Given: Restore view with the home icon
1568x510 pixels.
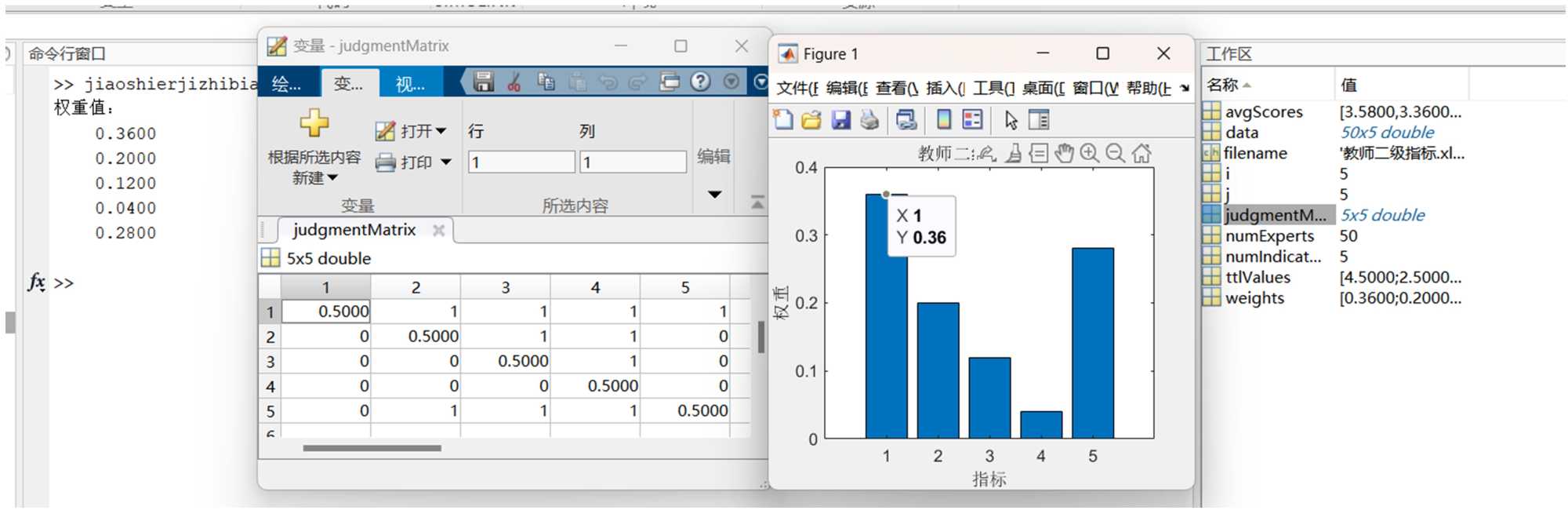Looking at the screenshot, I should [x=1142, y=153].
